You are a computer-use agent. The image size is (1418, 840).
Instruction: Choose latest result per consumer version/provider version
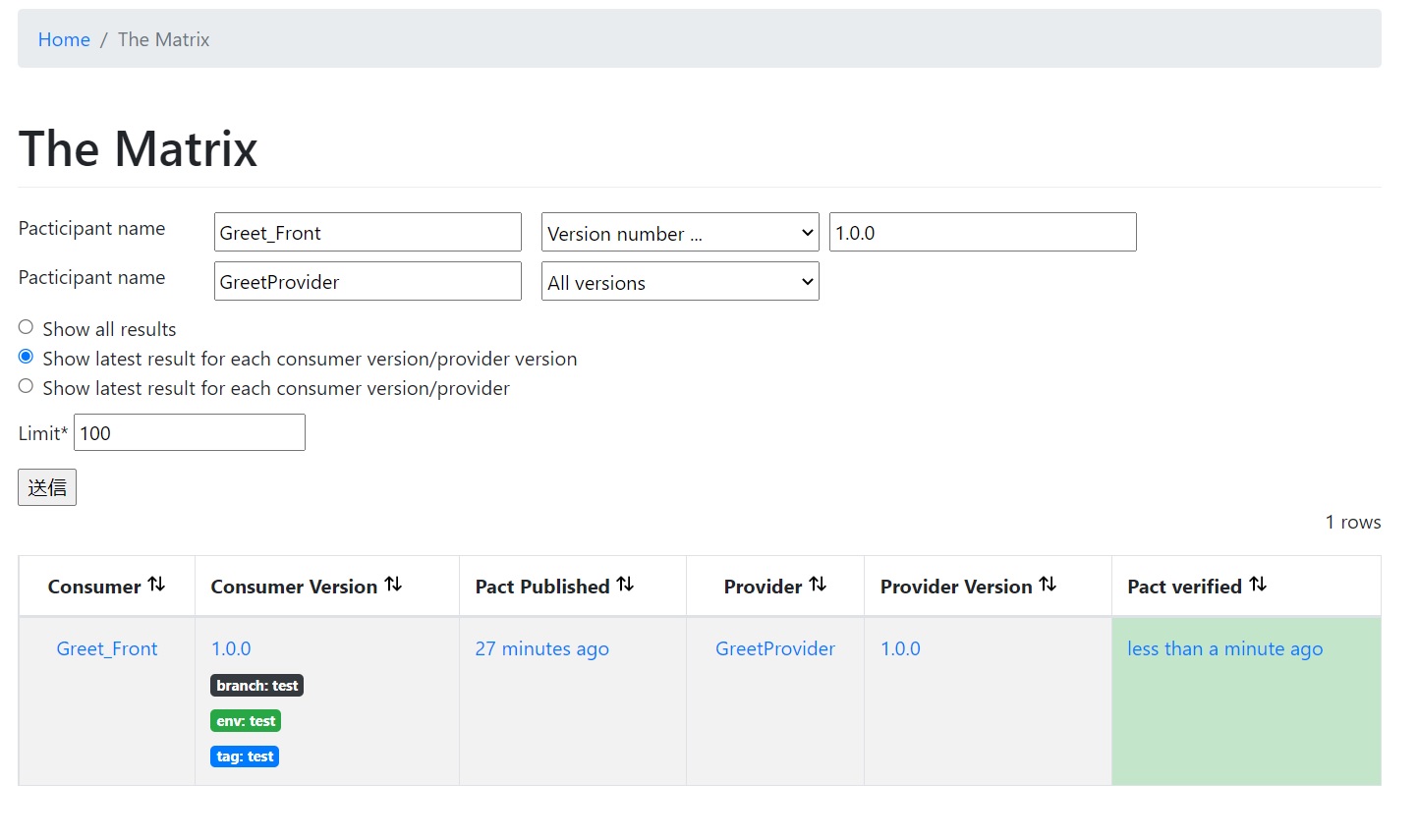(x=27, y=357)
